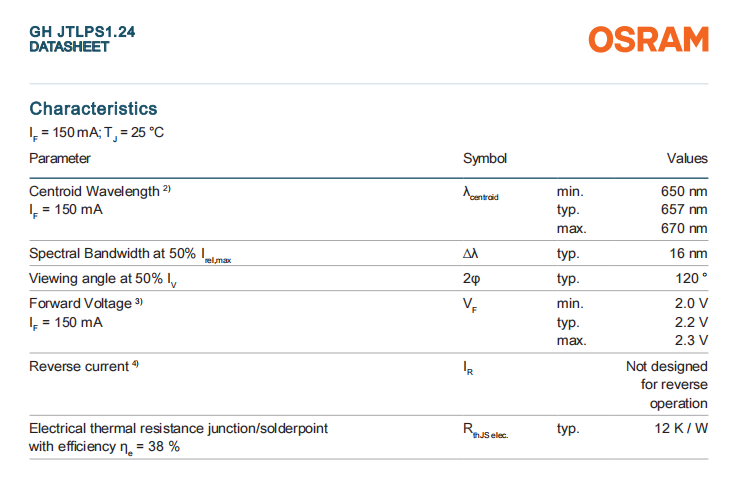Click the 120° viewing angle value

pos(690,278)
